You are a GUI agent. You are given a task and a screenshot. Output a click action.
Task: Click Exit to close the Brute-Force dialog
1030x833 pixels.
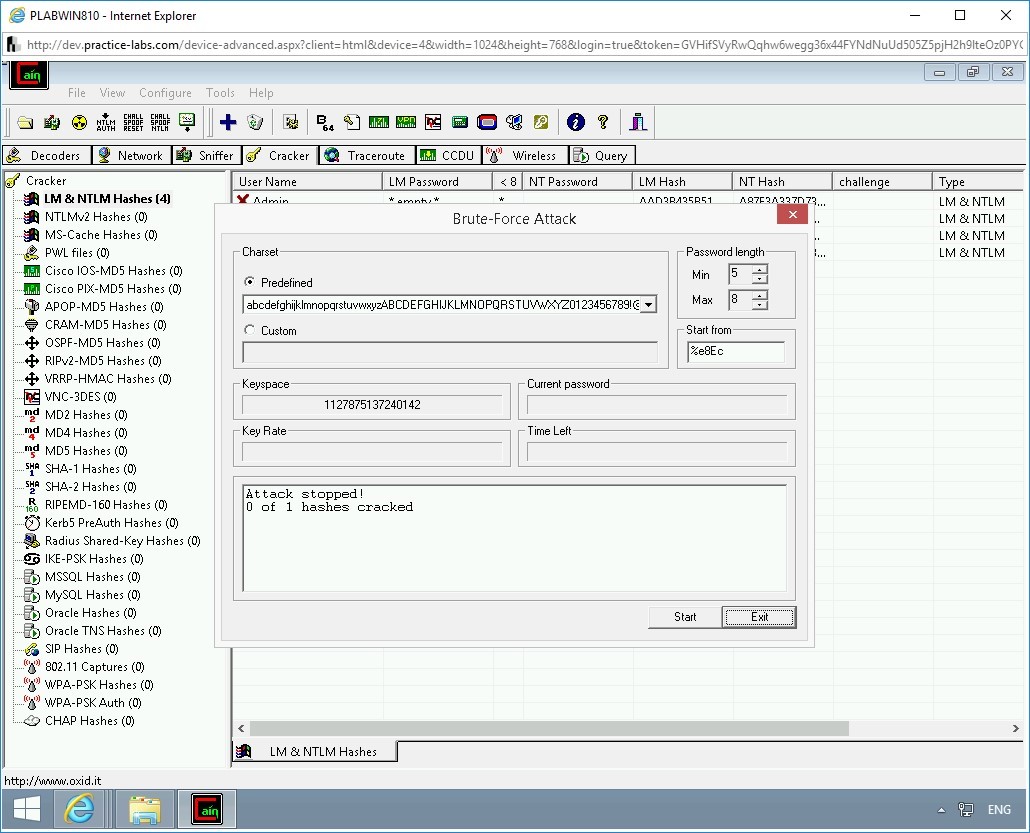(x=759, y=617)
